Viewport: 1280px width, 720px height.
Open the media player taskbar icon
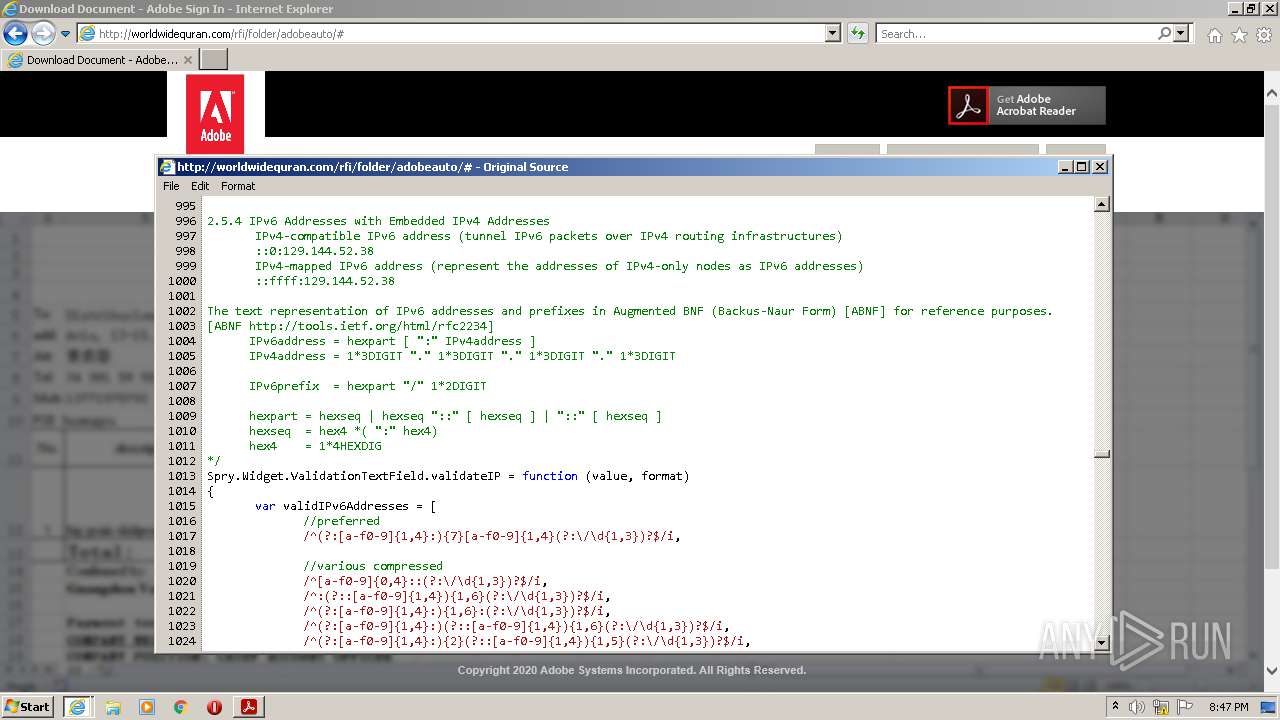click(147, 707)
